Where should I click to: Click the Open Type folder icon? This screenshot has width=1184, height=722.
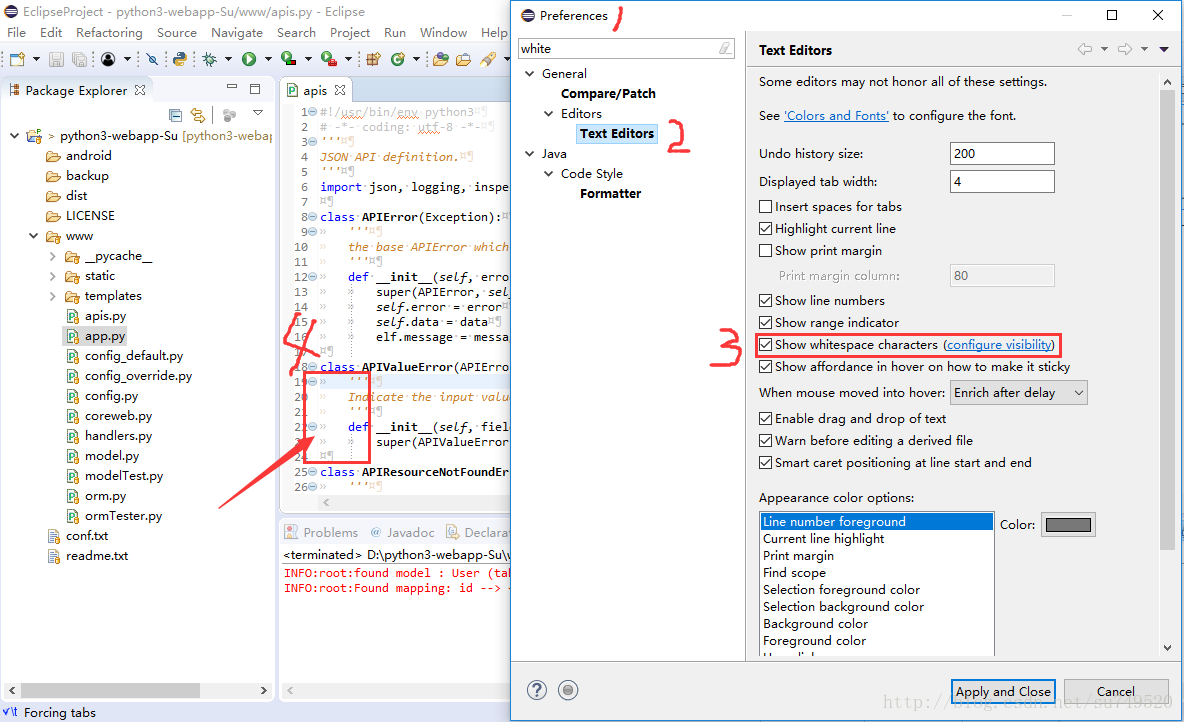(x=442, y=59)
